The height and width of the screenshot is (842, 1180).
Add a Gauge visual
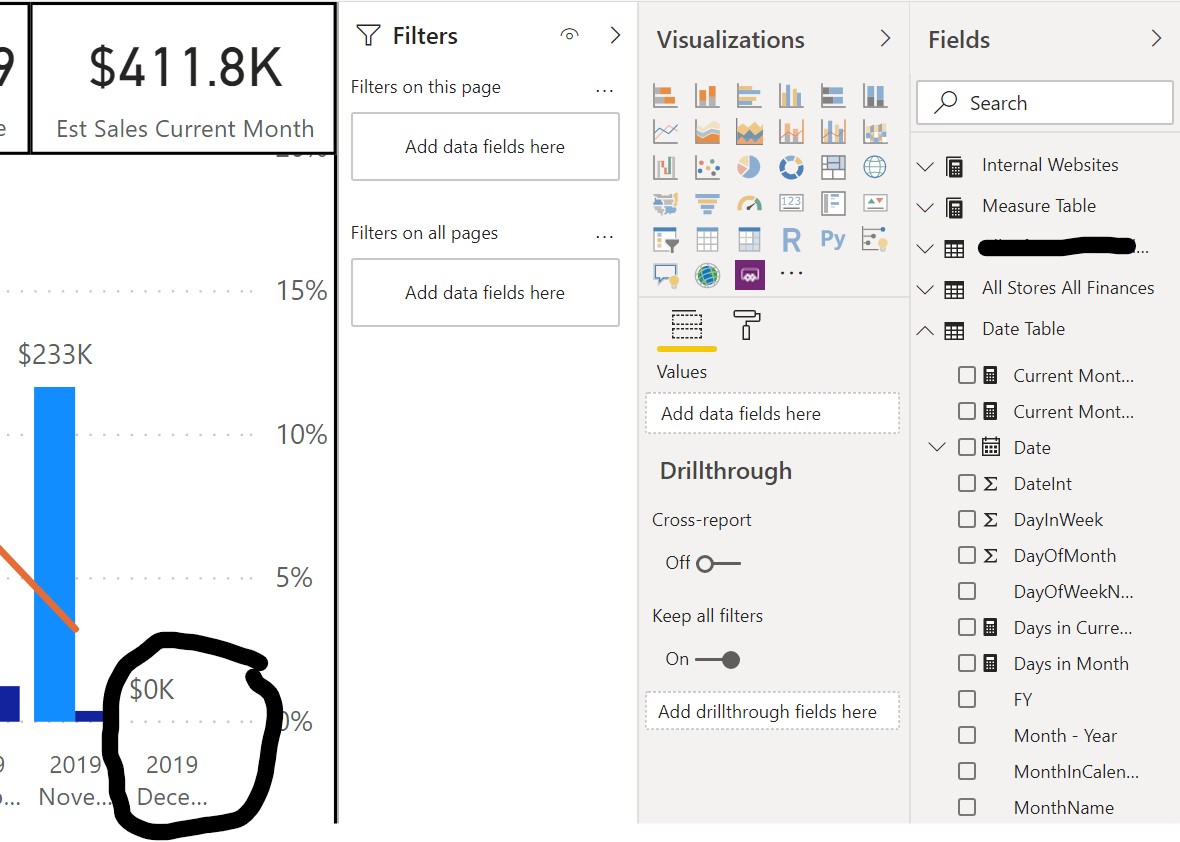click(749, 203)
